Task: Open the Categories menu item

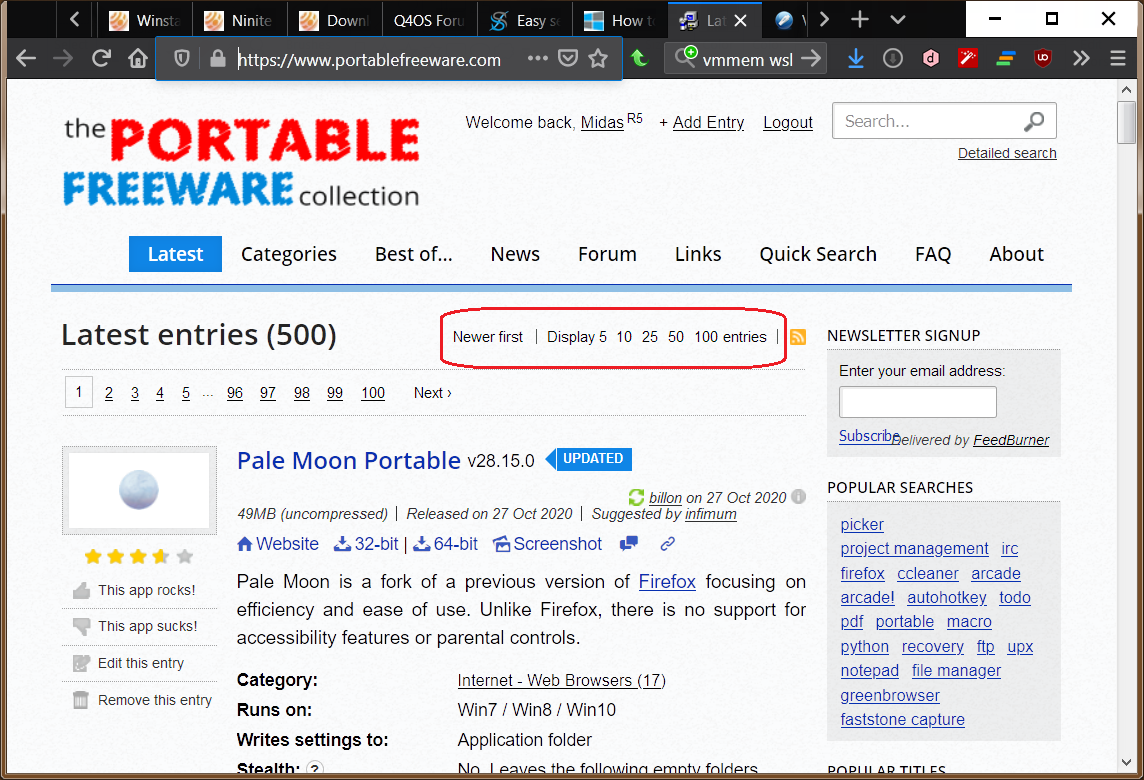Action: coord(289,254)
